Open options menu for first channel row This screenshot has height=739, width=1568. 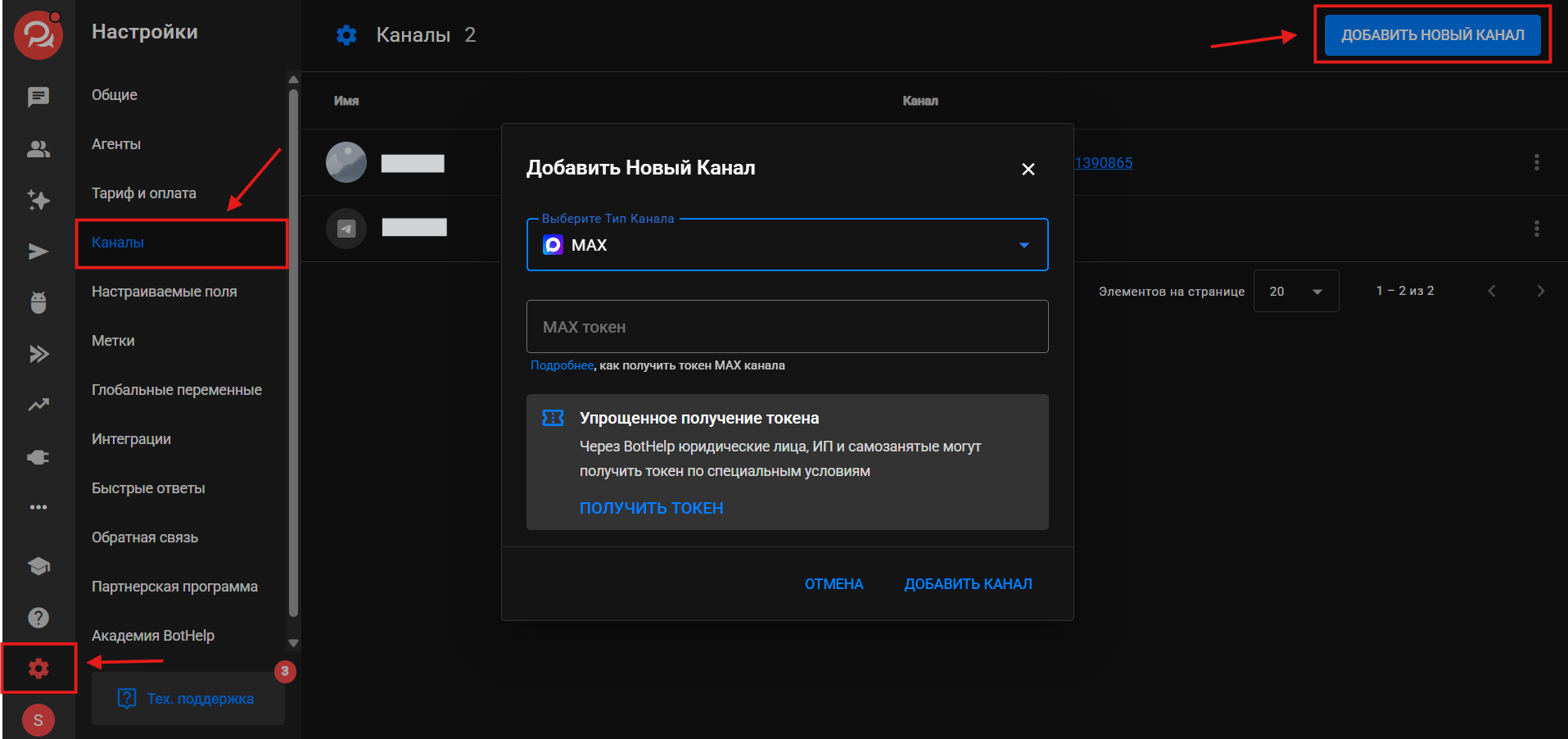pos(1537,162)
